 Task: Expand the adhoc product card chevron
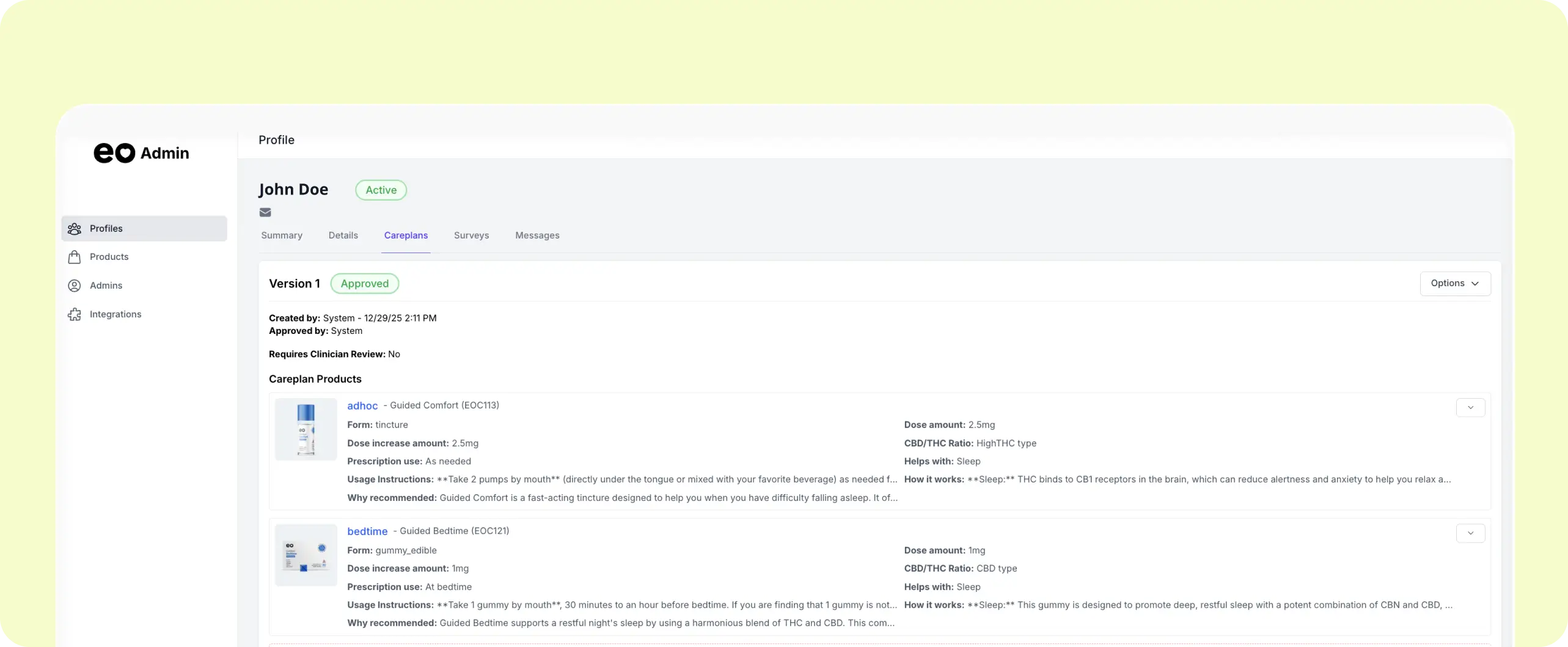1470,407
